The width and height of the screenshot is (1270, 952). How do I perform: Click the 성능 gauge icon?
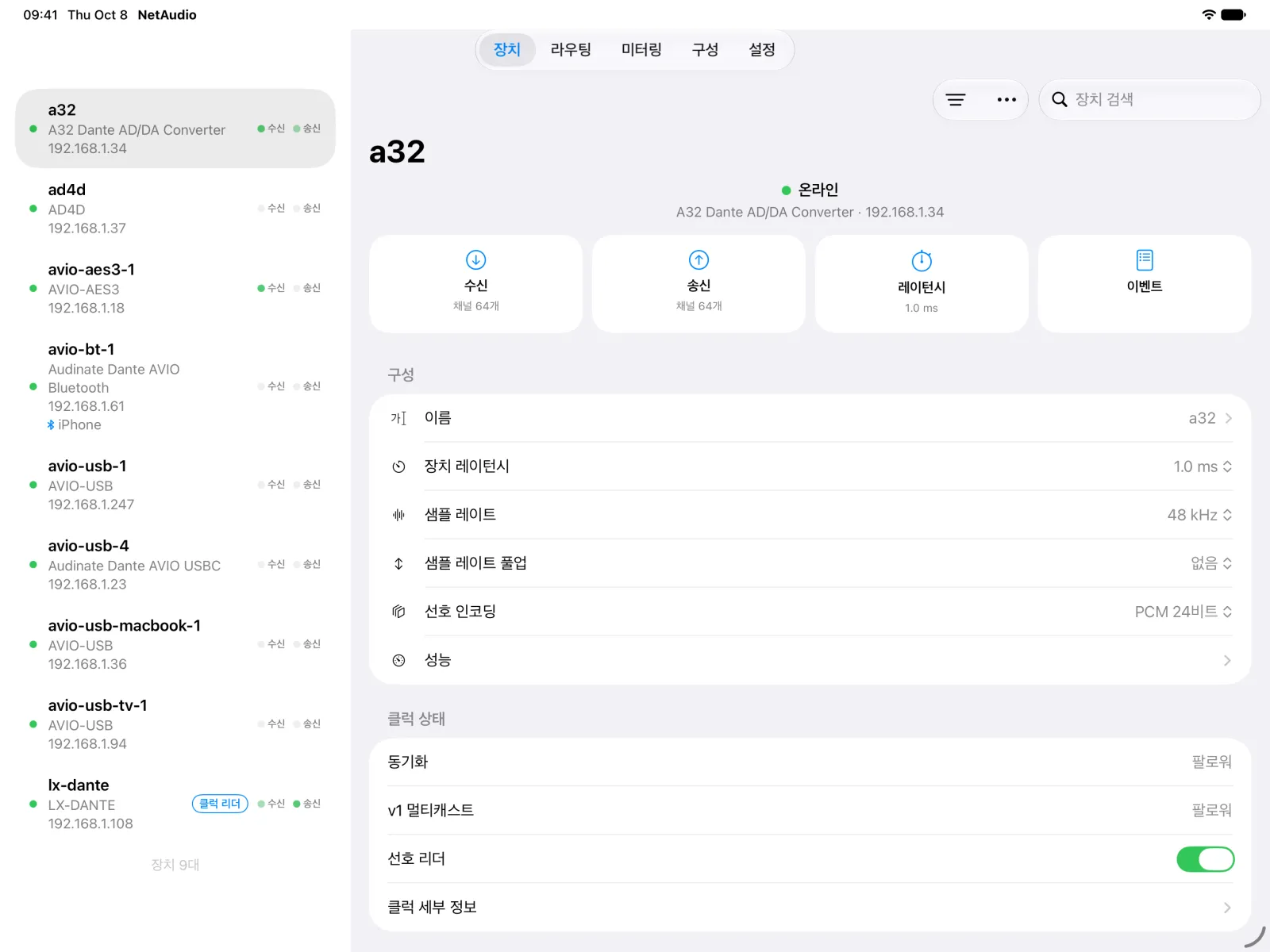click(398, 660)
